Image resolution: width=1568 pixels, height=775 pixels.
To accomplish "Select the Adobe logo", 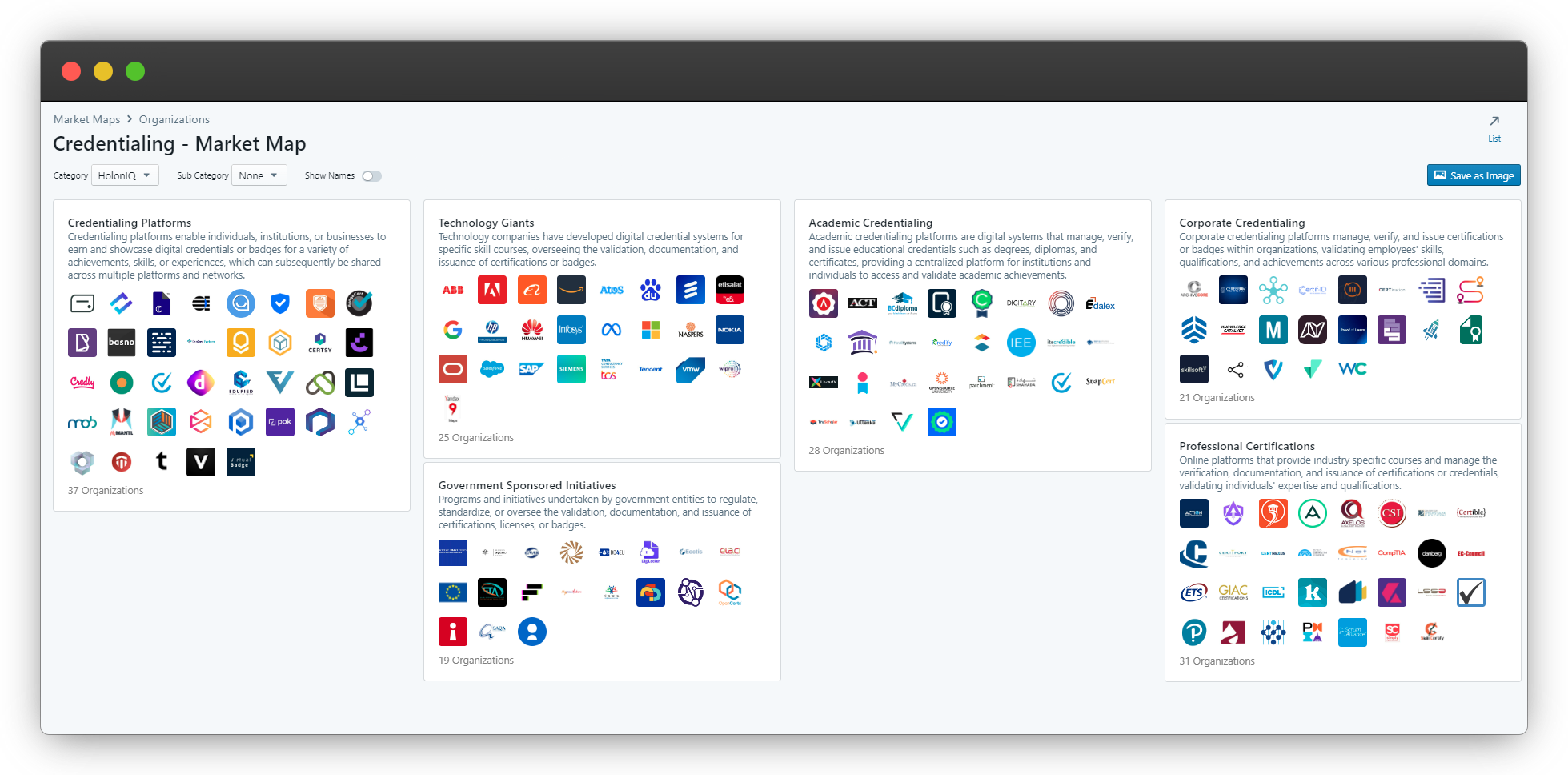I will click(x=492, y=290).
